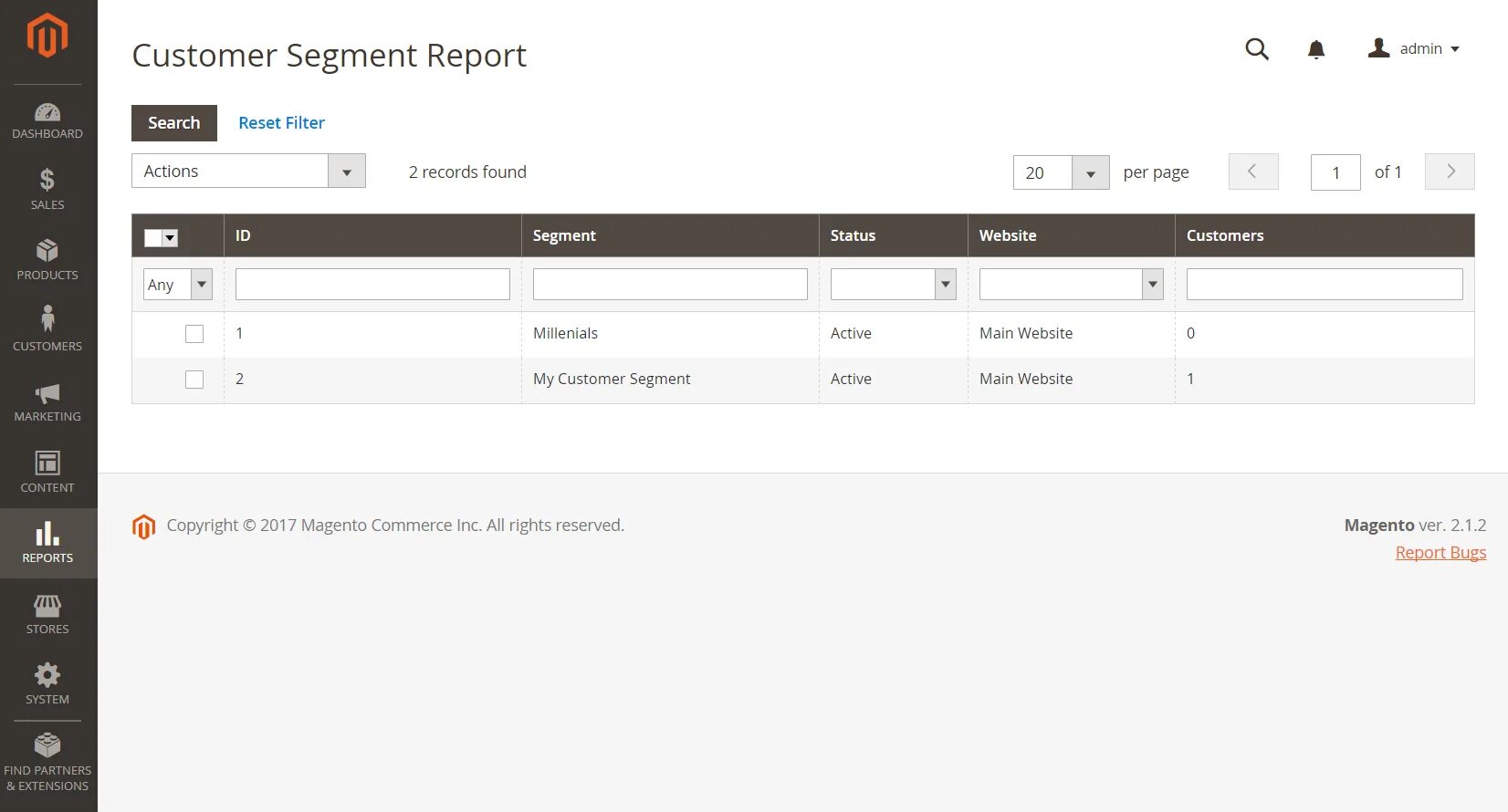Click the Report Bugs link
Image resolution: width=1508 pixels, height=812 pixels.
coord(1440,553)
